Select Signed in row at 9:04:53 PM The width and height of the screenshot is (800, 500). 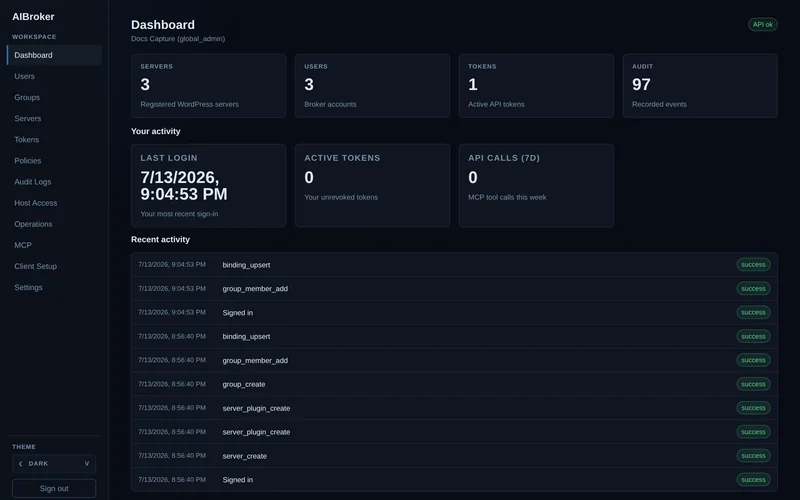click(x=454, y=313)
